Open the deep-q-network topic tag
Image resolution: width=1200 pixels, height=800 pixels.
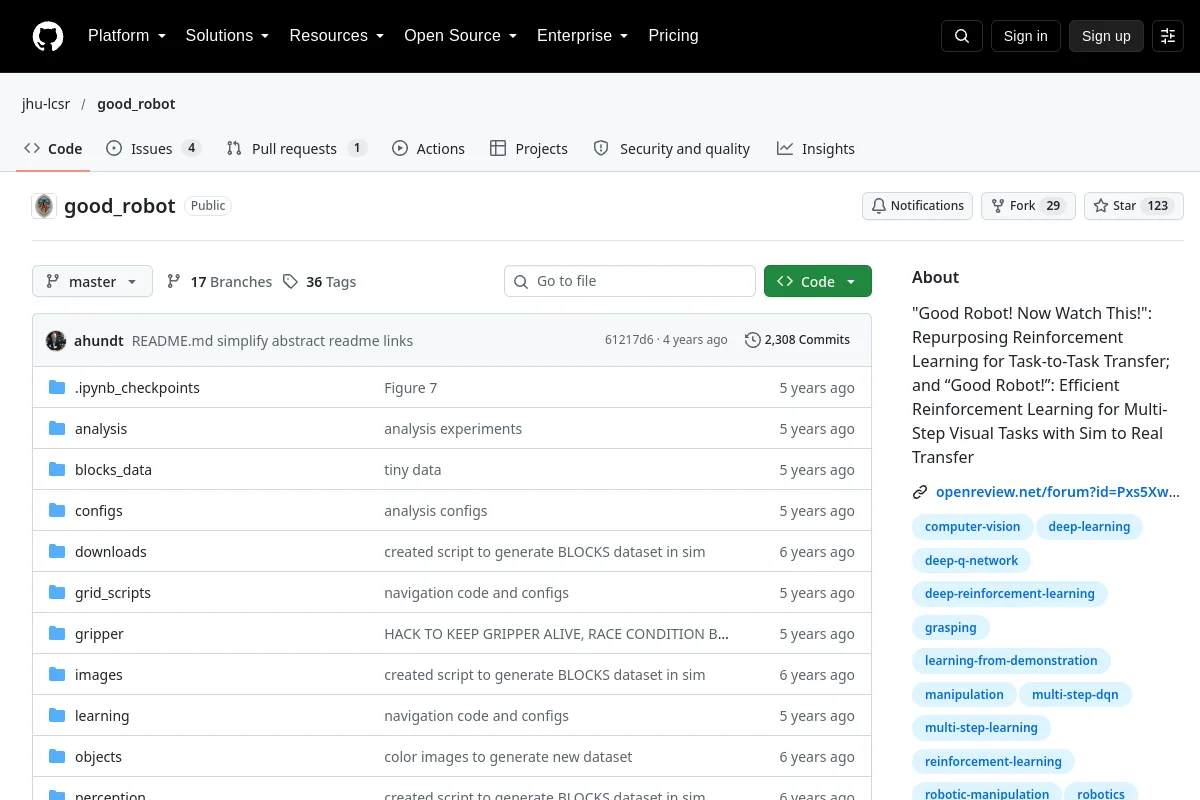click(971, 561)
